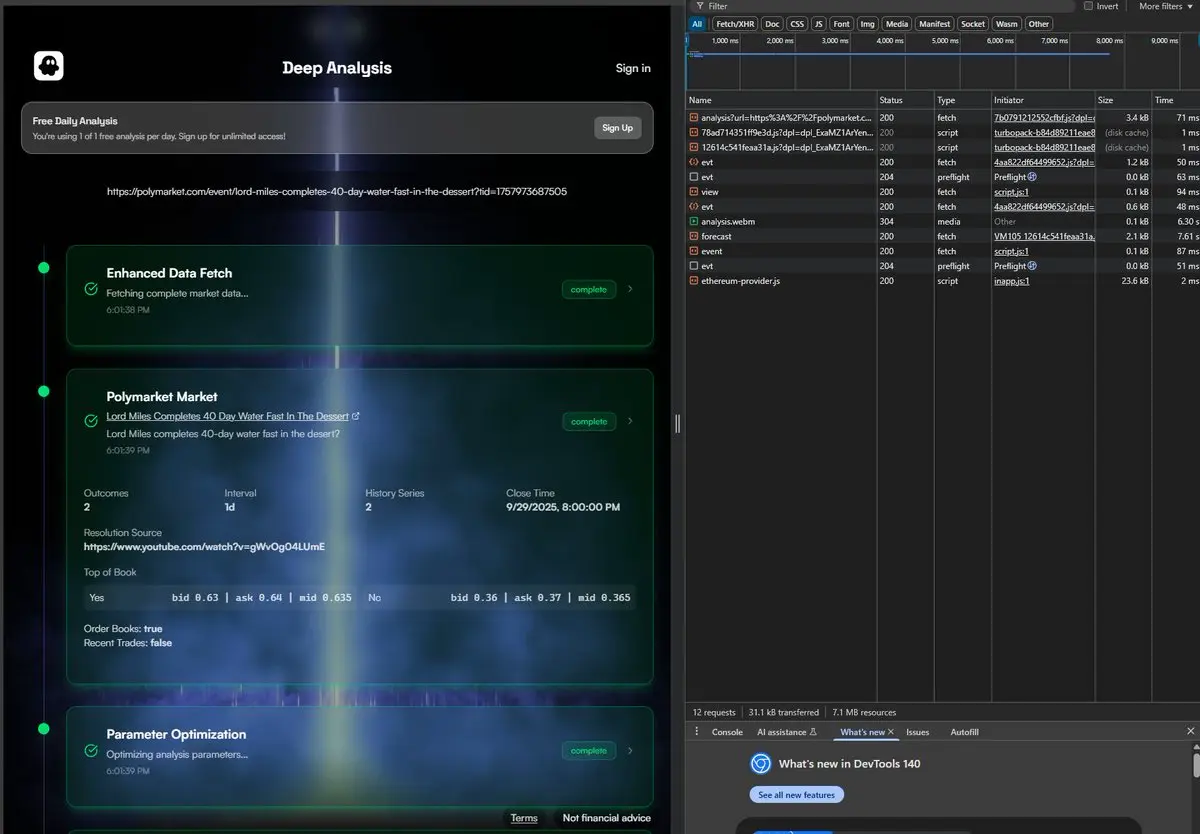Toggle the Invert checkbox

click(1089, 6)
